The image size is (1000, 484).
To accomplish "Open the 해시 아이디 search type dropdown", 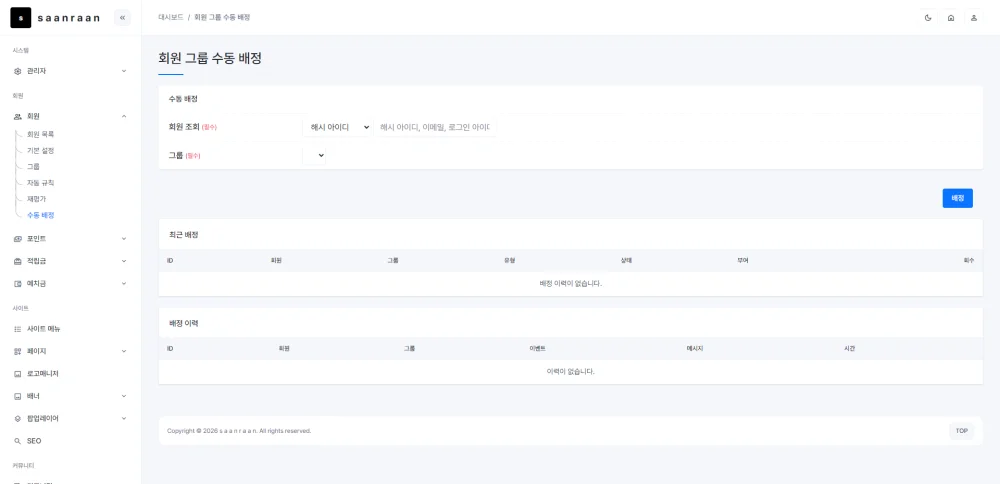I will point(337,128).
